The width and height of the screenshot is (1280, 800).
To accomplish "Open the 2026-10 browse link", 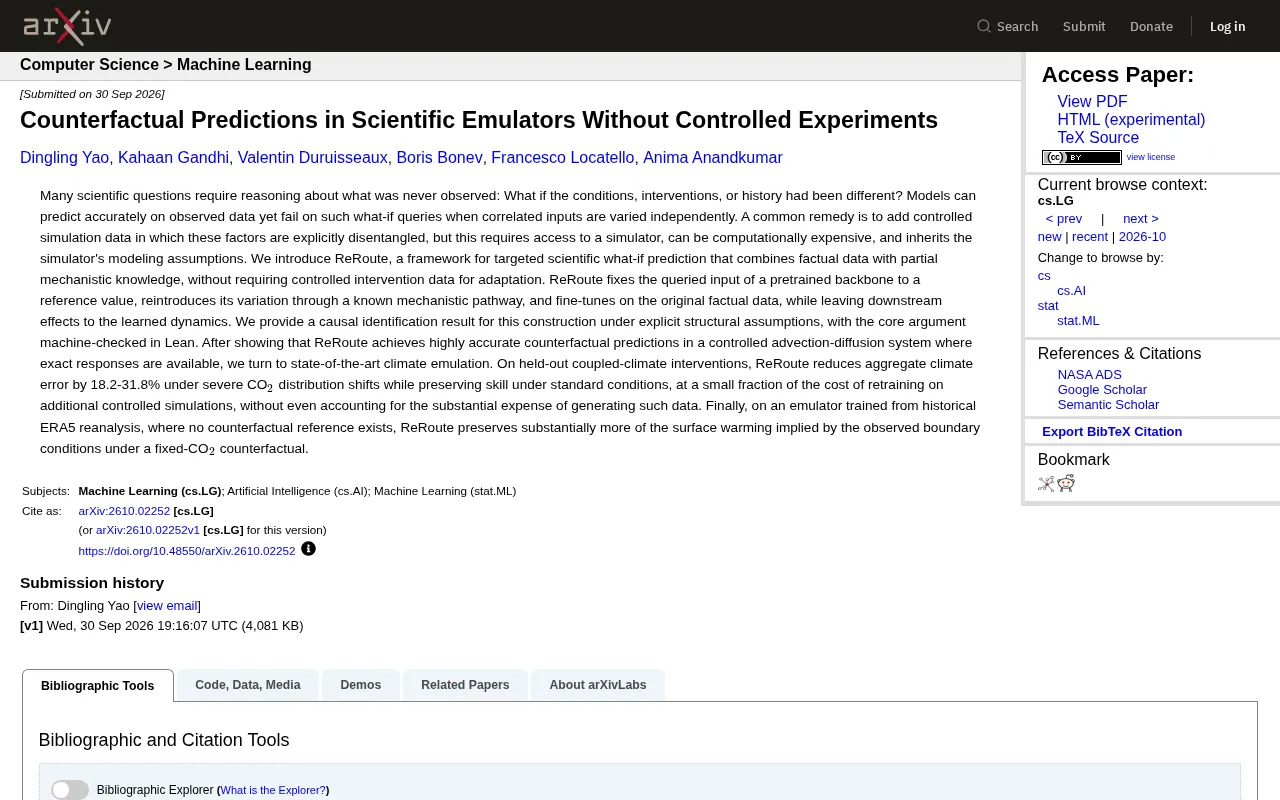I will pyautogui.click(x=1142, y=237).
